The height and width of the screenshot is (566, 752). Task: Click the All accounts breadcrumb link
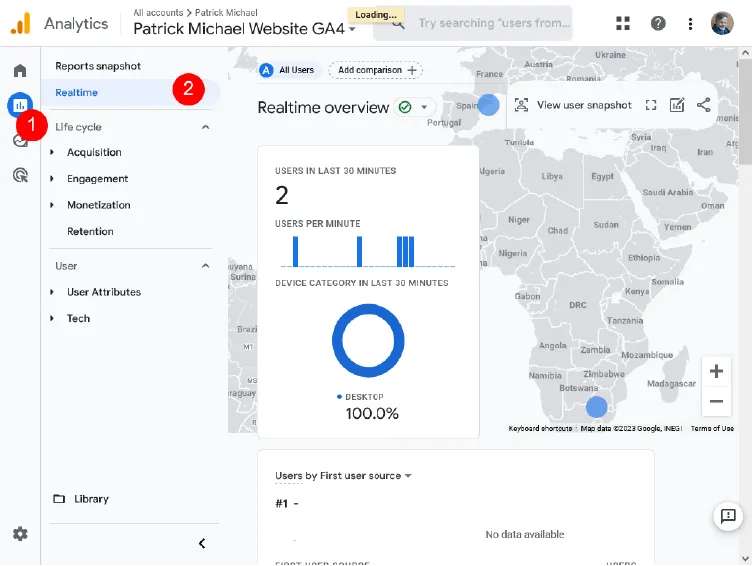158,12
